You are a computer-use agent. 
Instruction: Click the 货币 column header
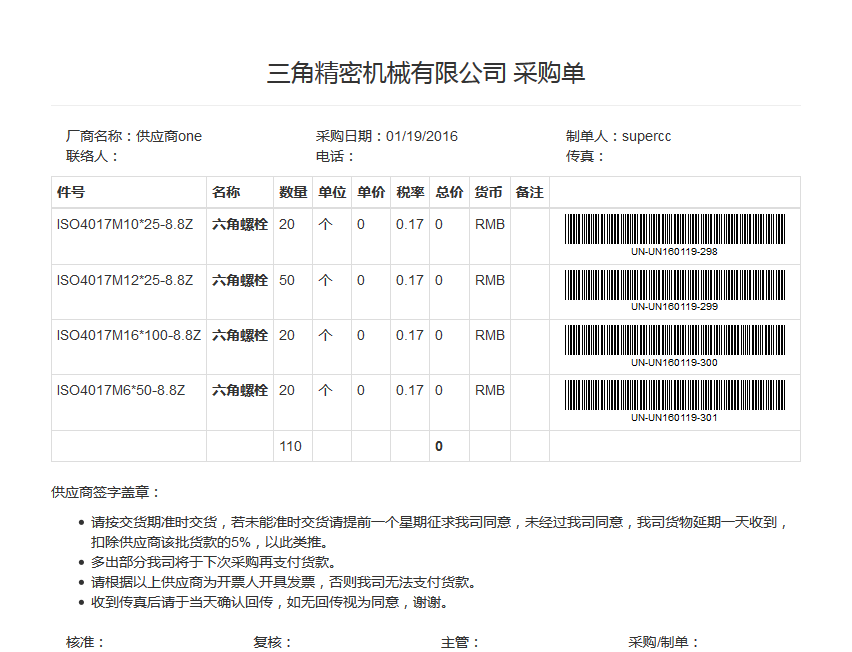coord(489,192)
